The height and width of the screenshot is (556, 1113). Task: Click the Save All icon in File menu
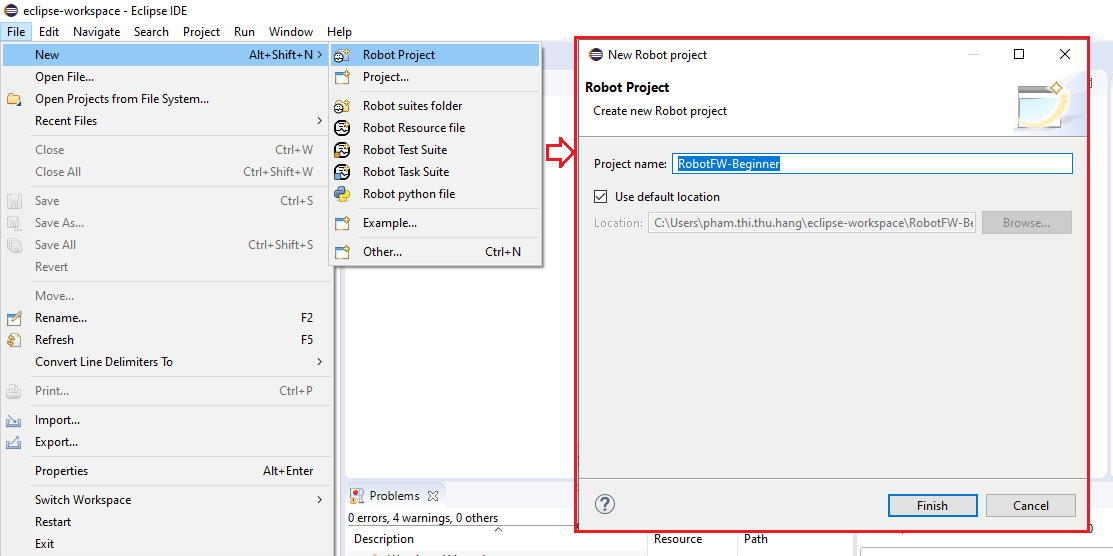pyautogui.click(x=14, y=245)
